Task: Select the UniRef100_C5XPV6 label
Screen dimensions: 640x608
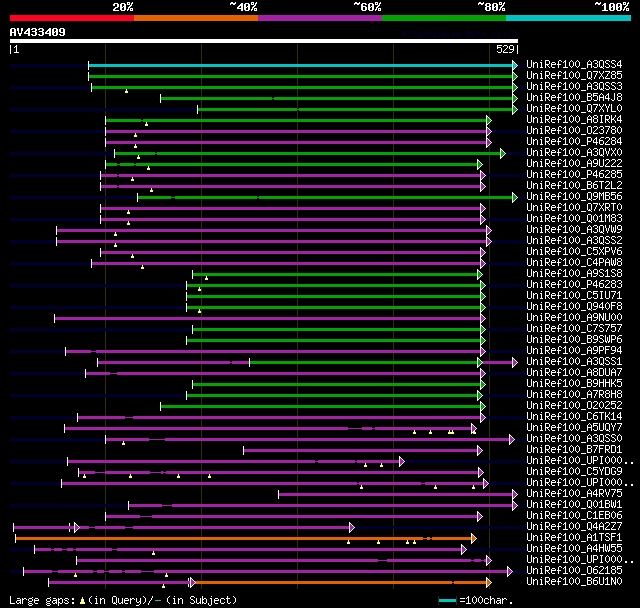Action: [x=574, y=252]
